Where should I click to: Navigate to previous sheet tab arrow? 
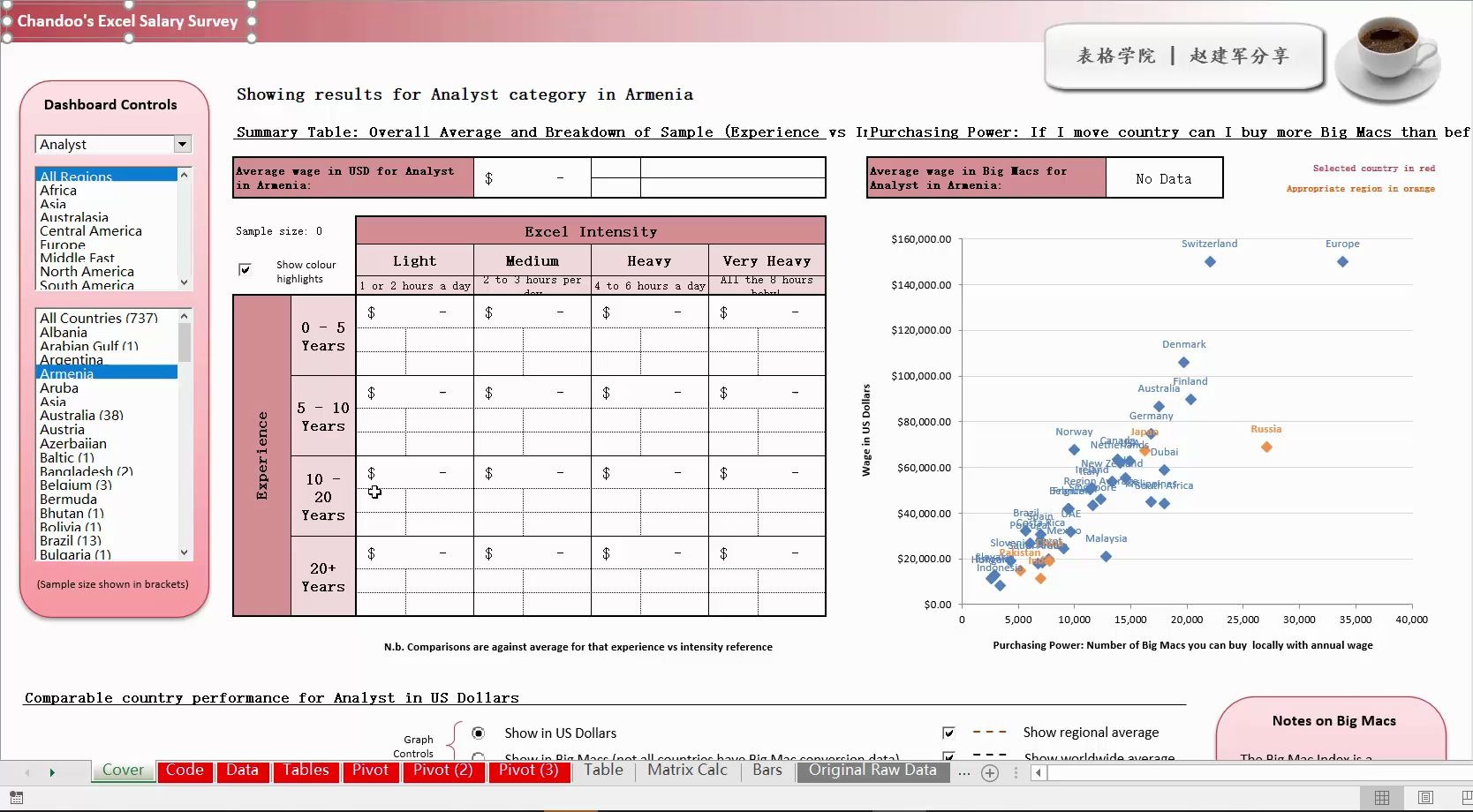[27, 772]
